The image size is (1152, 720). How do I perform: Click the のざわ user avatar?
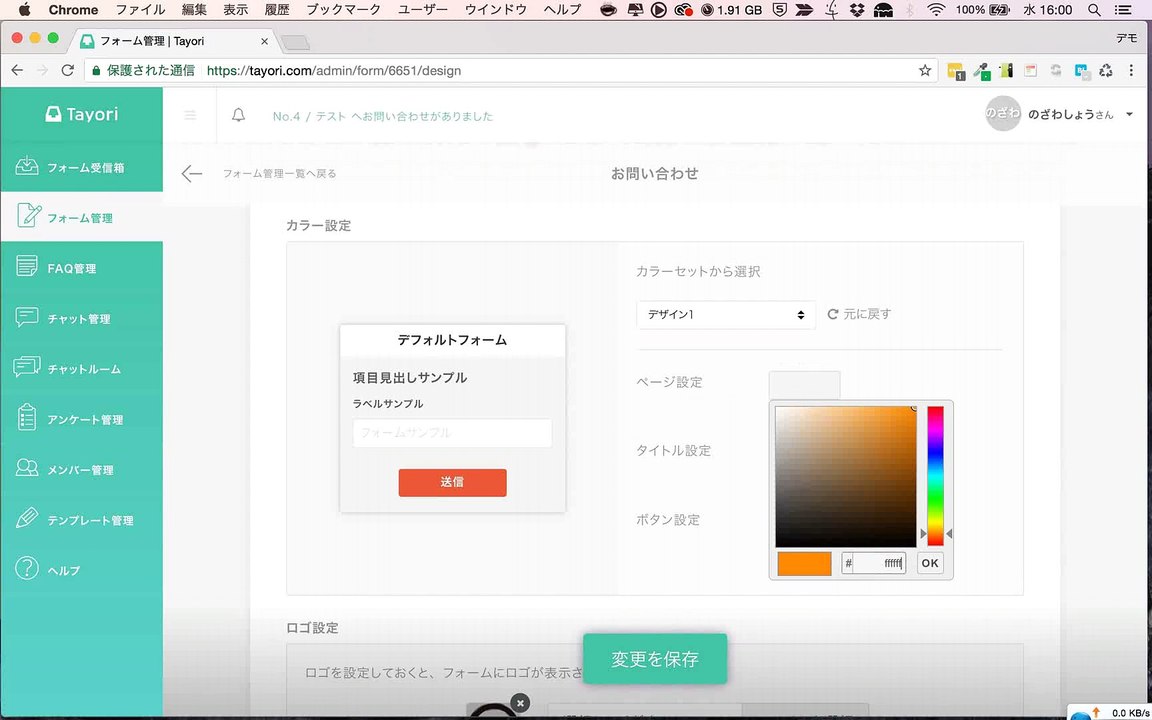pos(1003,114)
